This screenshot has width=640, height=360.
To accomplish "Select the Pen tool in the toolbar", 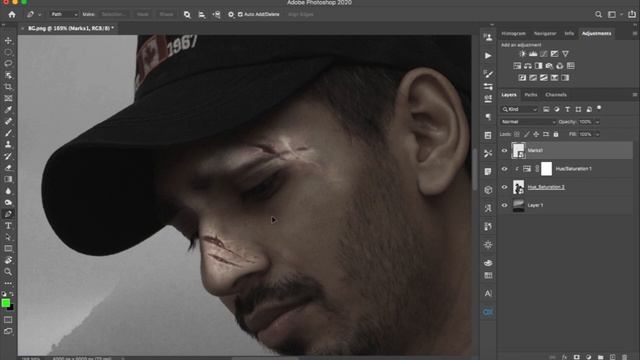I will (8, 214).
